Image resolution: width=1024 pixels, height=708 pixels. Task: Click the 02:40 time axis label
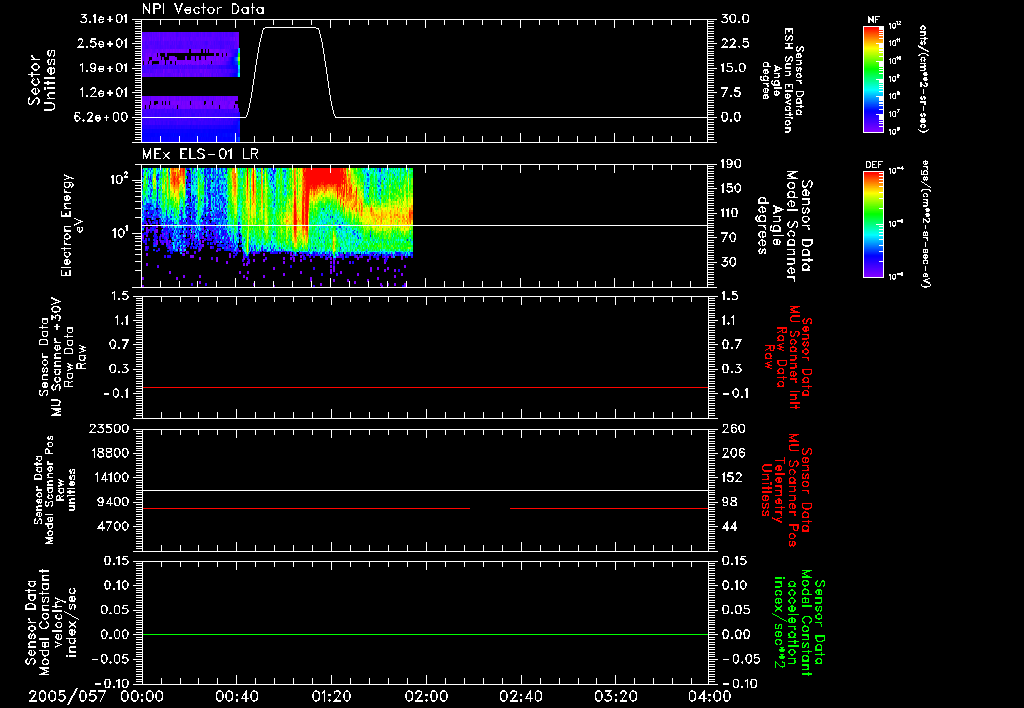tap(520, 696)
